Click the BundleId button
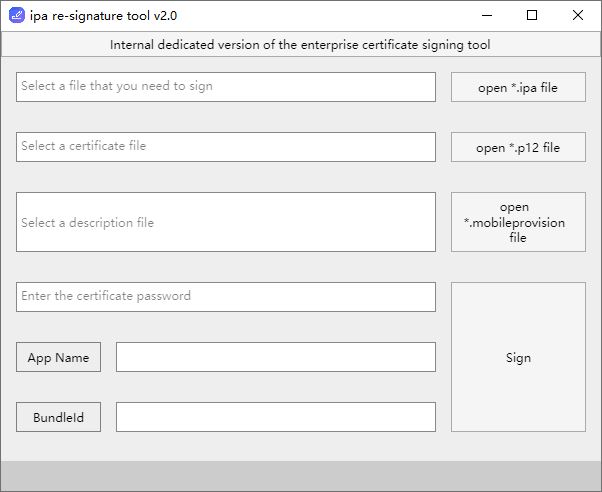This screenshot has width=602, height=492. click(58, 417)
